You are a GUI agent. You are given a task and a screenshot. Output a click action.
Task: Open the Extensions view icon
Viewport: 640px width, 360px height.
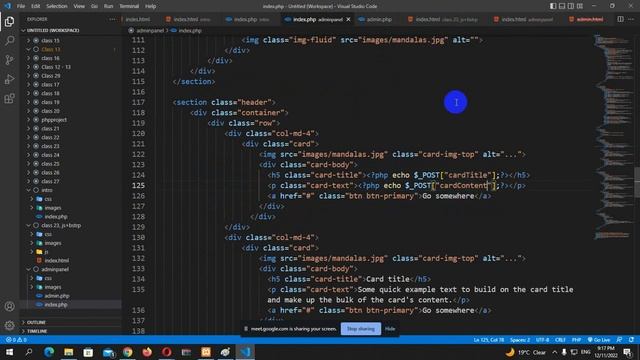click(x=9, y=98)
